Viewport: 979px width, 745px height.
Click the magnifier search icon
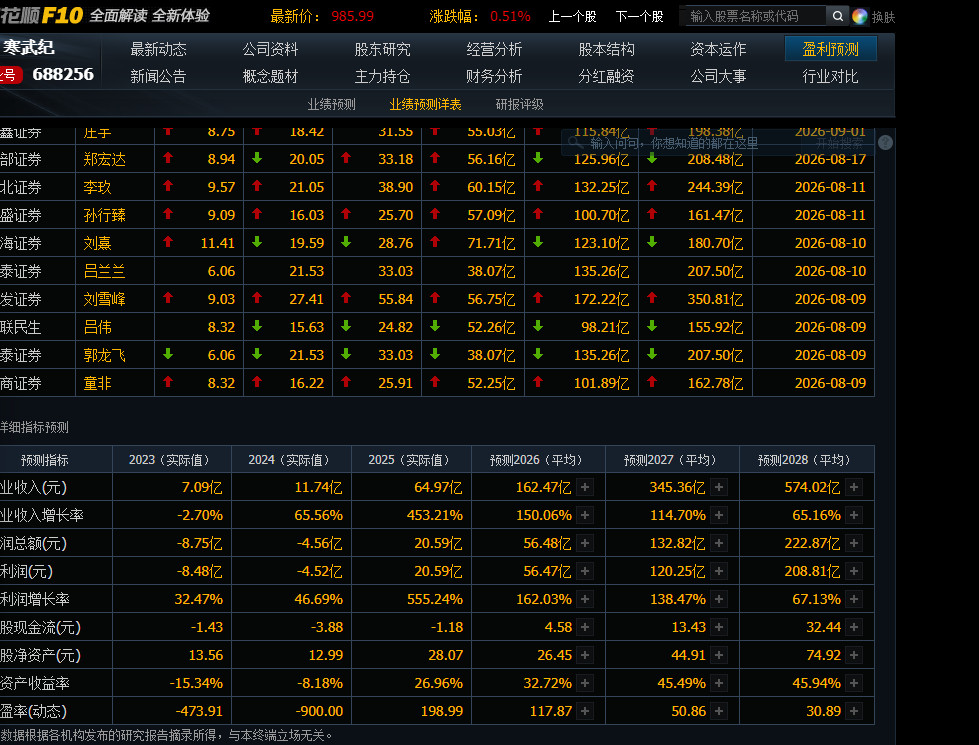(837, 16)
